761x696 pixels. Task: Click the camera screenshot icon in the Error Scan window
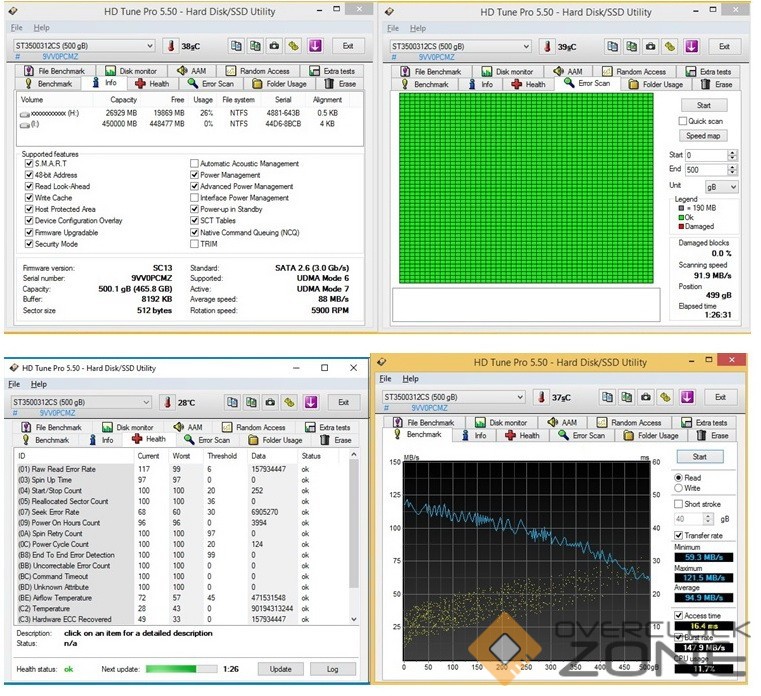(651, 46)
